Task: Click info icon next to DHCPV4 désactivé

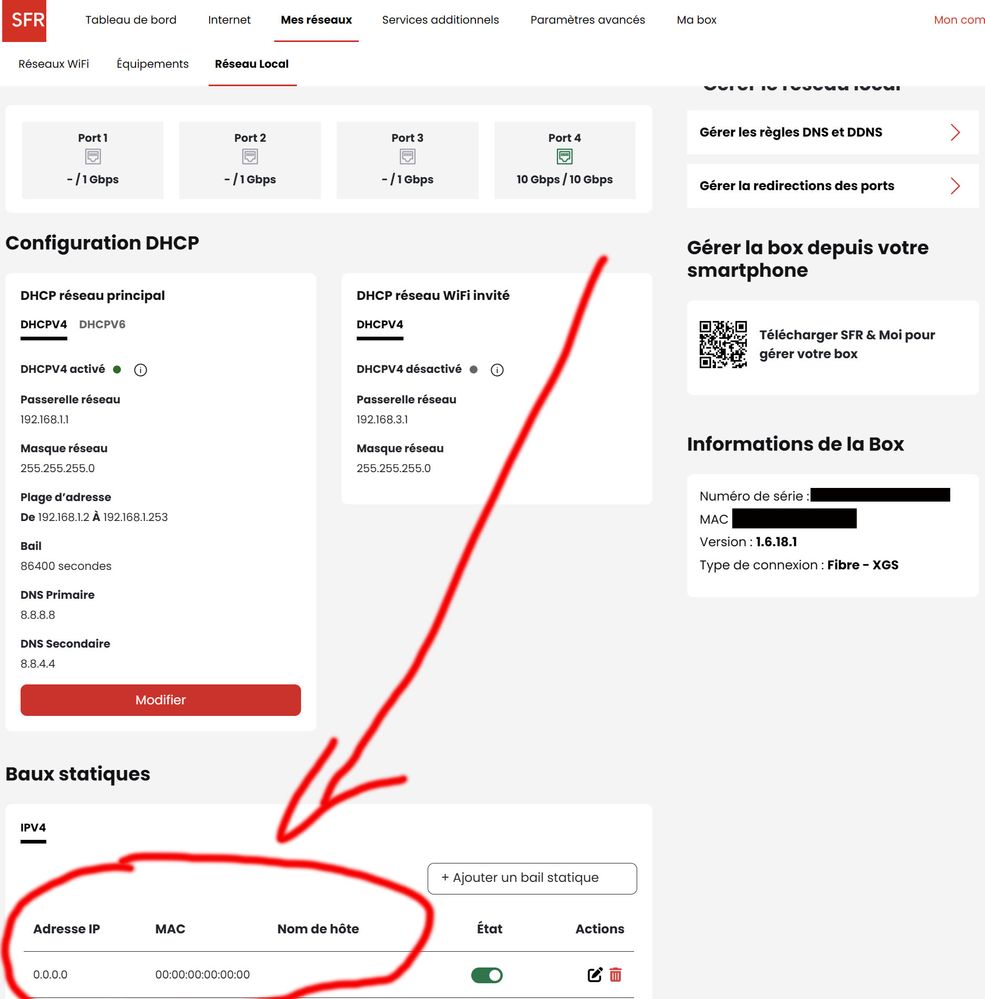Action: (497, 370)
